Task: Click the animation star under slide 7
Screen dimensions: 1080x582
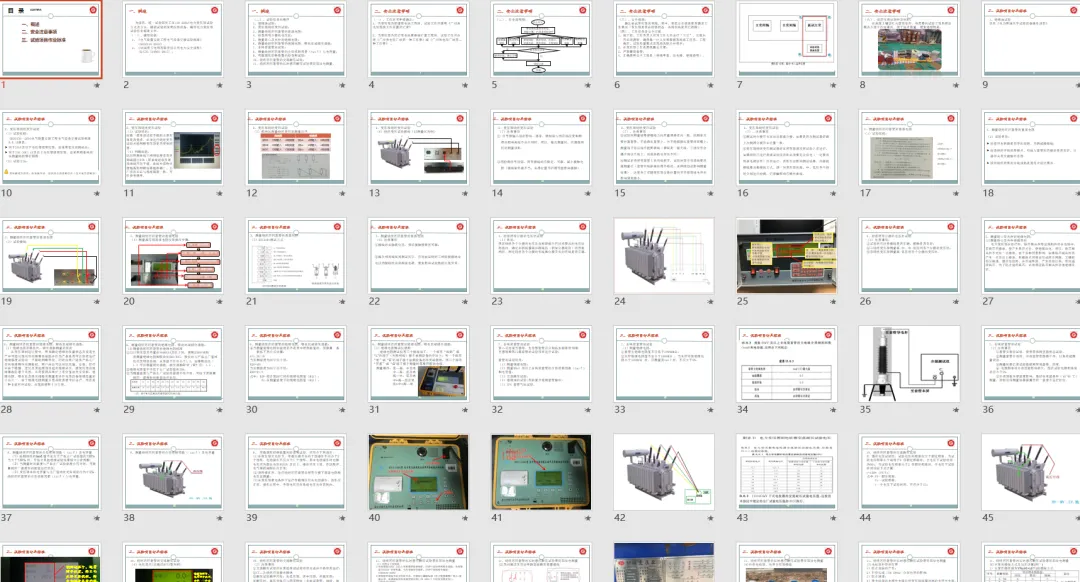Action: (833, 85)
